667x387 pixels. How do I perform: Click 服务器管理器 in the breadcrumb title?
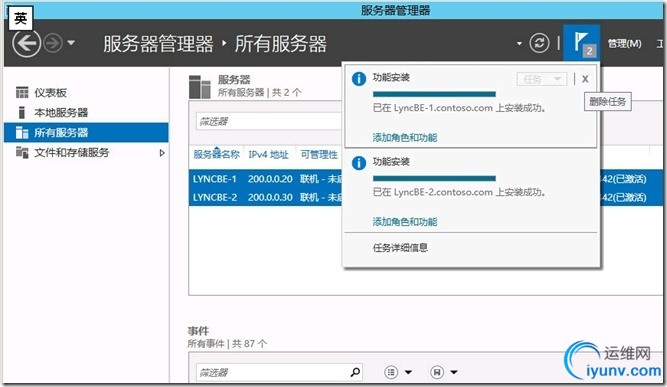pyautogui.click(x=158, y=44)
